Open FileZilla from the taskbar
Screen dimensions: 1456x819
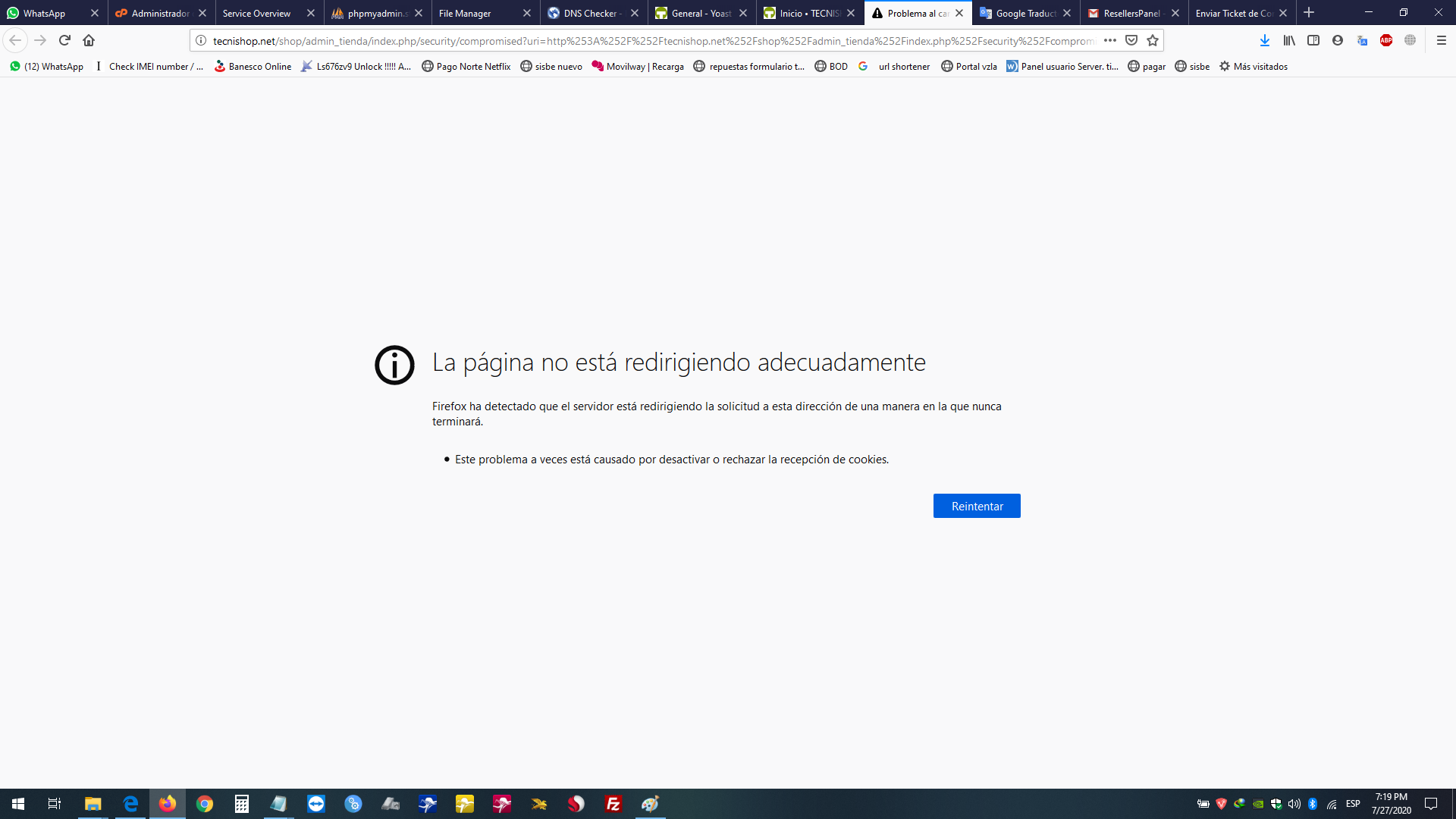point(613,804)
